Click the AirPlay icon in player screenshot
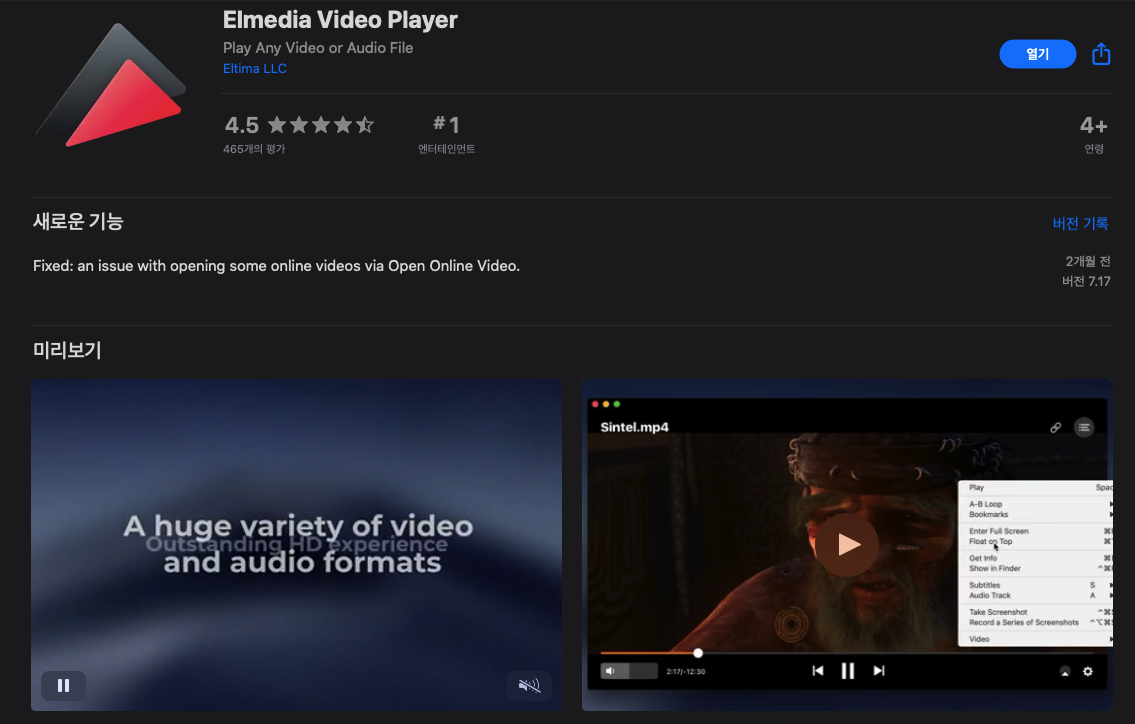 pyautogui.click(x=1065, y=672)
